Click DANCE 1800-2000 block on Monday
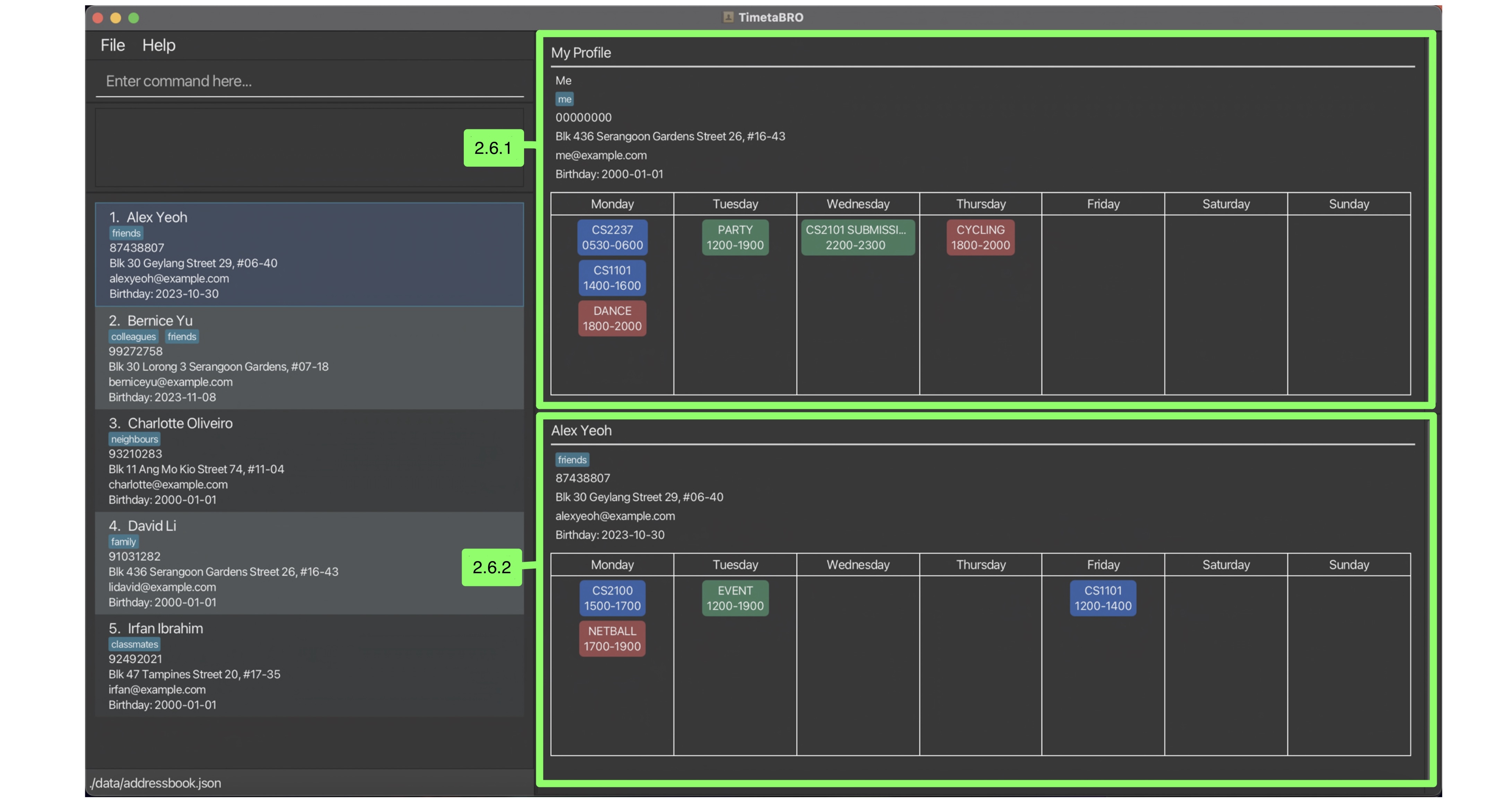The image size is (1512, 803). click(612, 318)
